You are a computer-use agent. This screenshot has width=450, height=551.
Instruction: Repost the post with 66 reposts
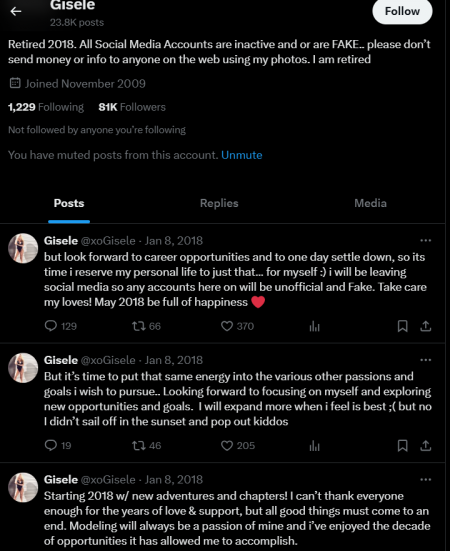[138, 326]
